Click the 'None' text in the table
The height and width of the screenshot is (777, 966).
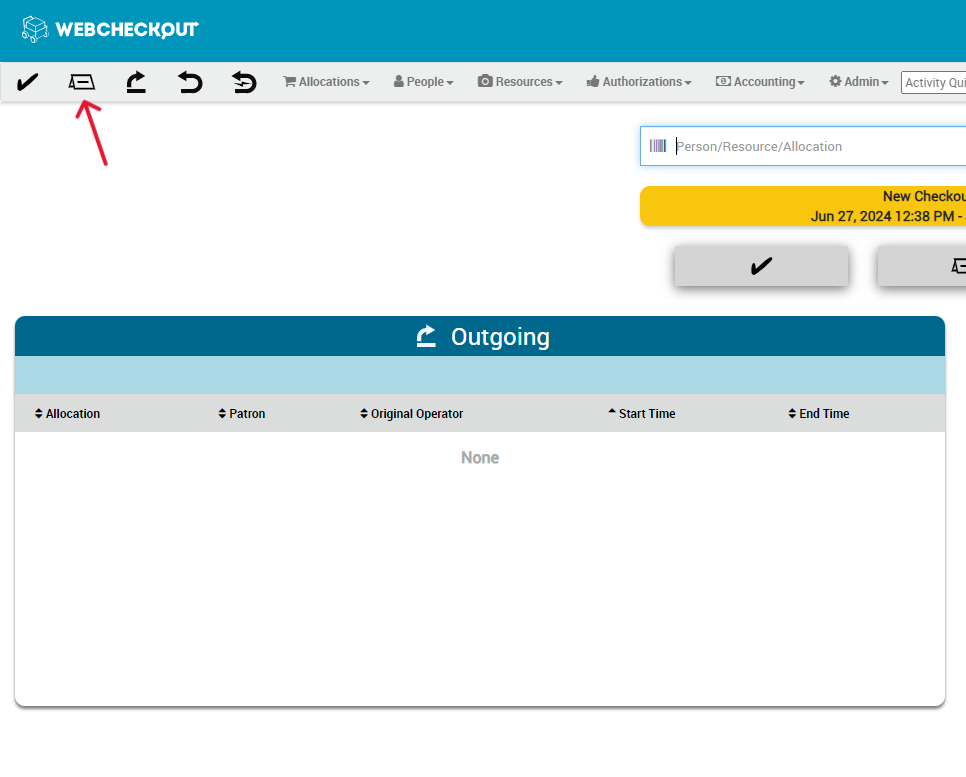click(x=480, y=457)
